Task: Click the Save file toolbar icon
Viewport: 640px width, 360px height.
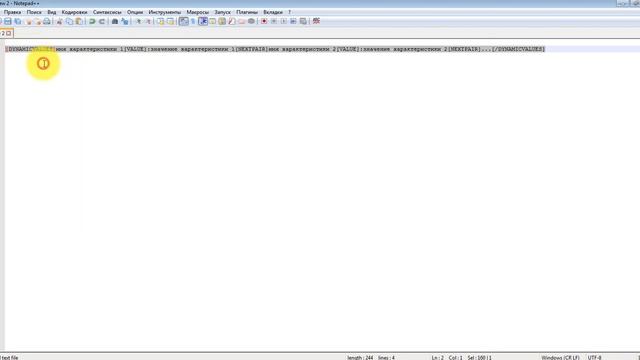Action: tap(7, 21)
